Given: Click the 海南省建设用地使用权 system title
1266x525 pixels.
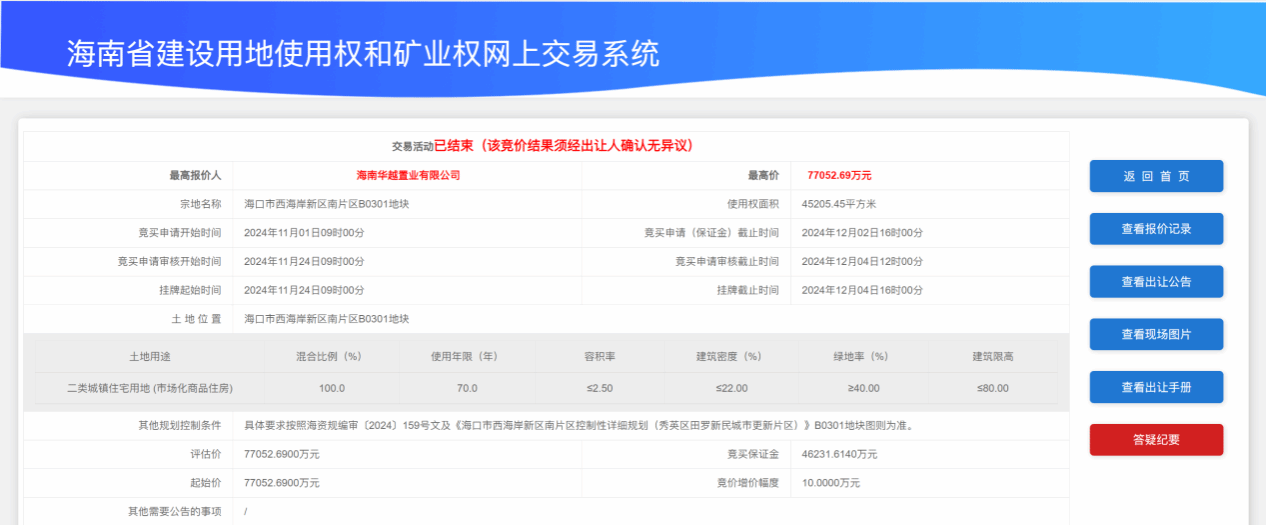Looking at the screenshot, I should [363, 53].
